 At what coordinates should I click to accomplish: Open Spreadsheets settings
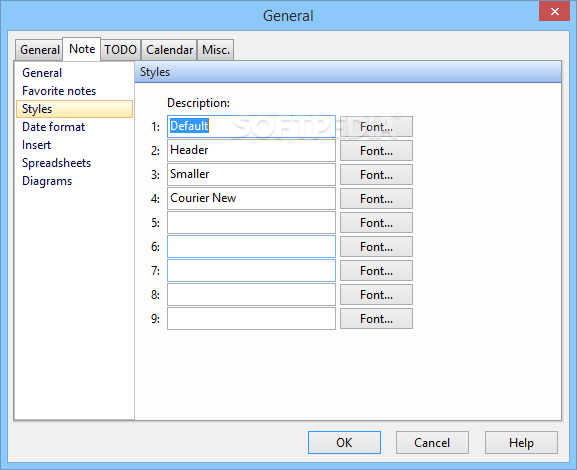74,163
